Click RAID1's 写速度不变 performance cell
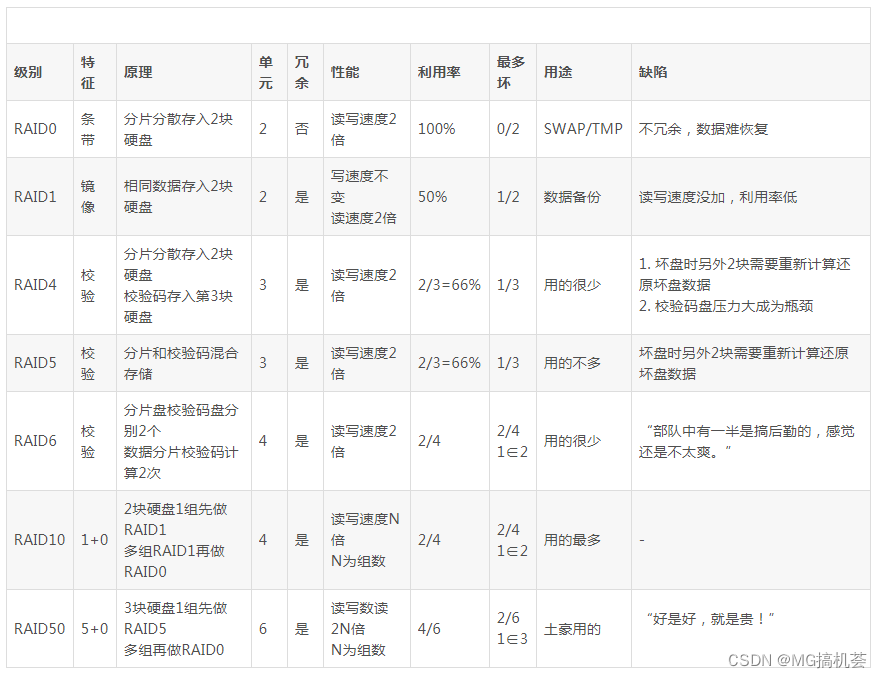The width and height of the screenshot is (882, 678). [367, 196]
